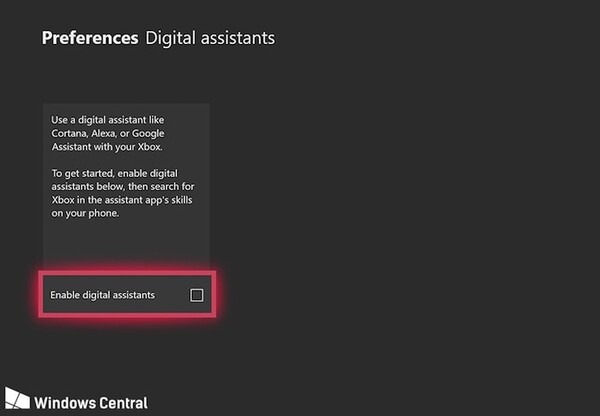
Task: Click the empty space between paragraph and checkbox row
Action: click(125, 245)
